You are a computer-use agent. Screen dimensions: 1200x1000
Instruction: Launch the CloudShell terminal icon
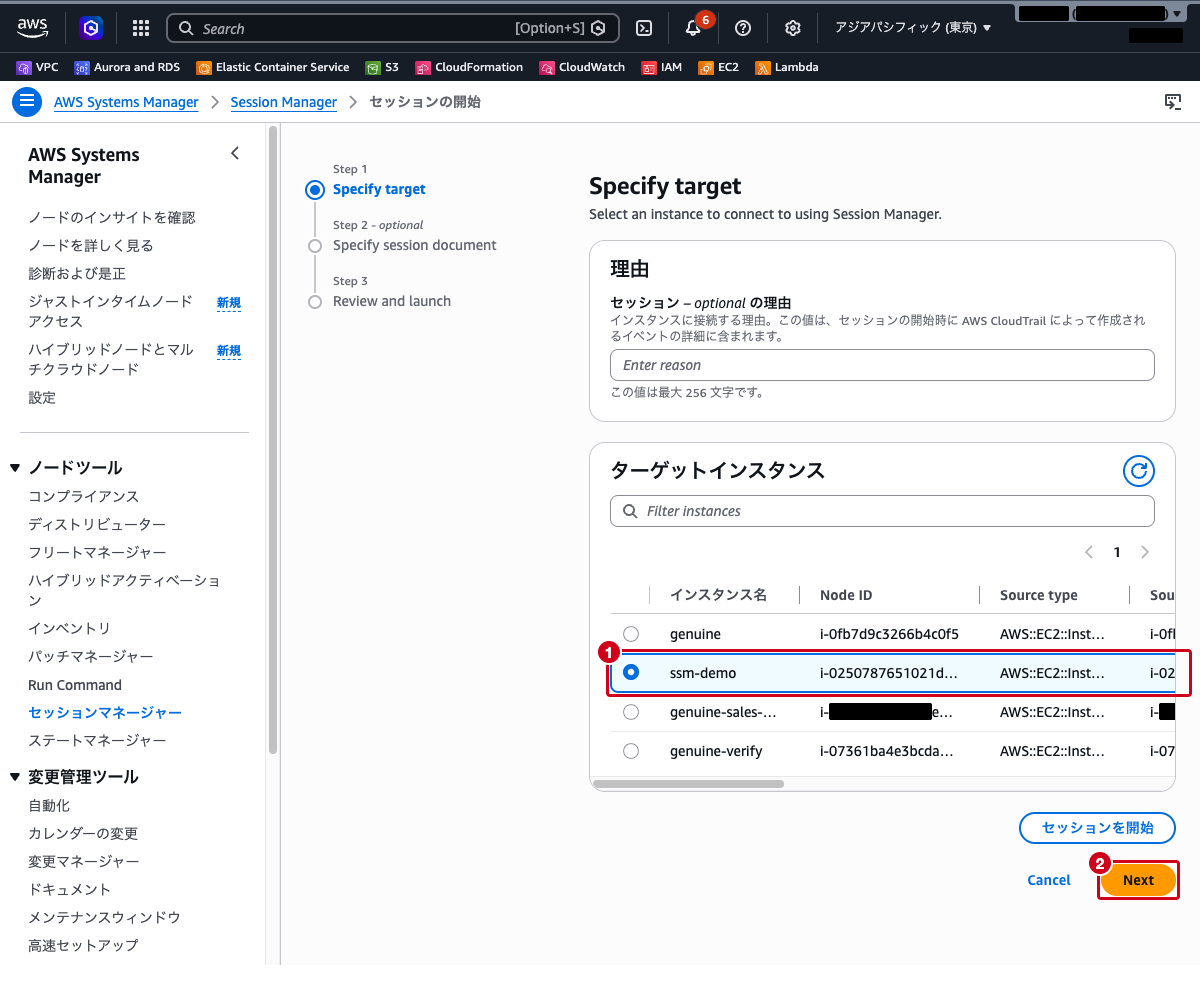point(646,28)
